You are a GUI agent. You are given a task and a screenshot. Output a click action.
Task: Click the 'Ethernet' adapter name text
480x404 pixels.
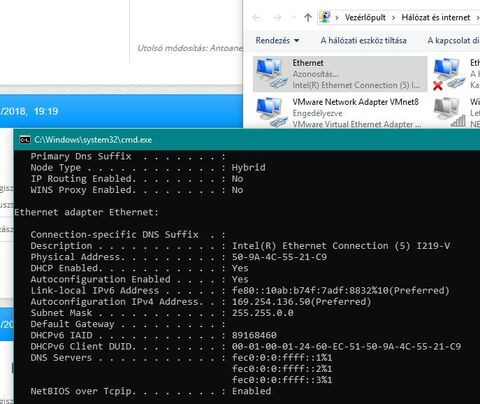pyautogui.click(x=308, y=63)
